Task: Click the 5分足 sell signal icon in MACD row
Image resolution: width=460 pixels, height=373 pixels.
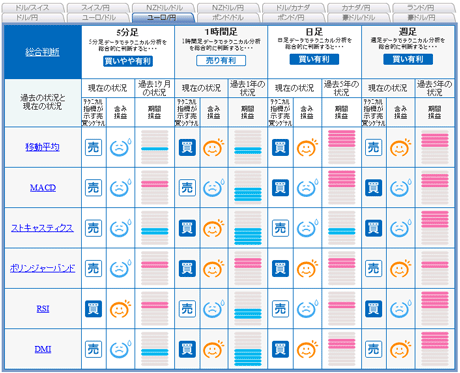Action: [x=93, y=188]
